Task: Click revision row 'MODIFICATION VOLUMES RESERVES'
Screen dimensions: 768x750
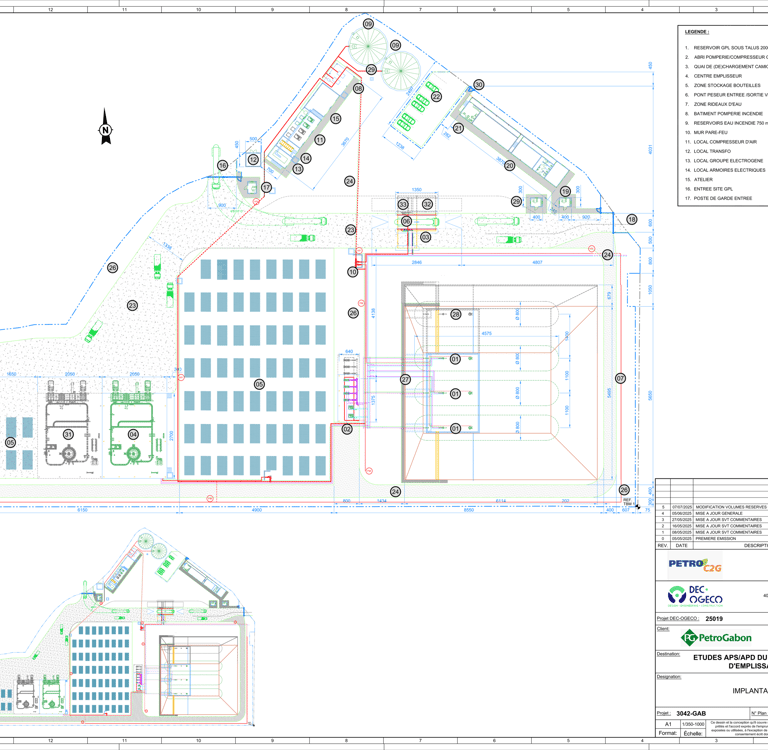Action: pos(712,507)
